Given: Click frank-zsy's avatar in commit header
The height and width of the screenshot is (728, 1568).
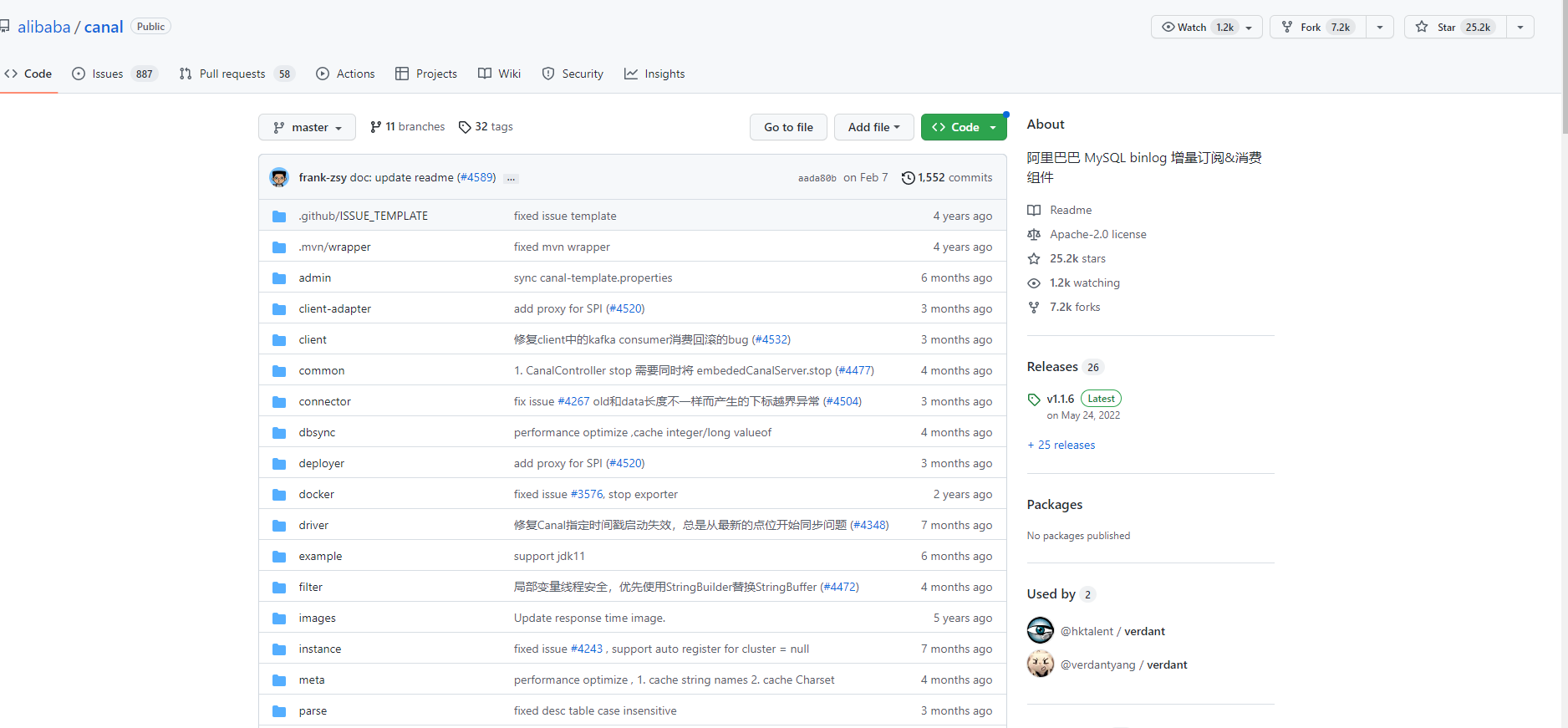Looking at the screenshot, I should tap(279, 177).
